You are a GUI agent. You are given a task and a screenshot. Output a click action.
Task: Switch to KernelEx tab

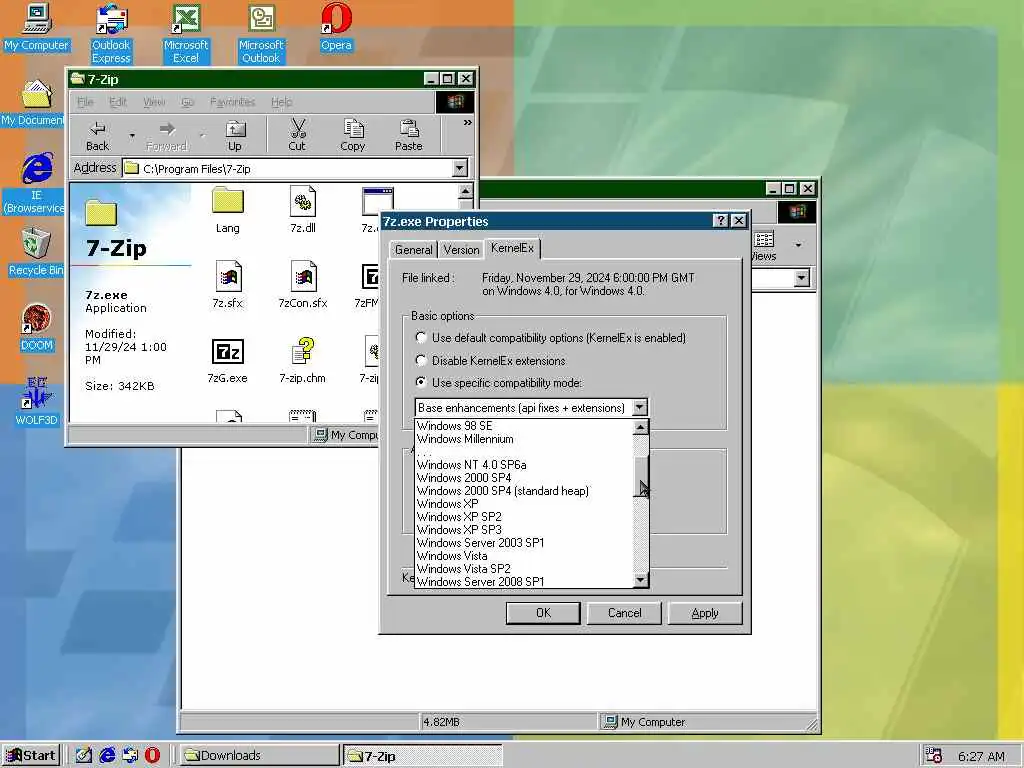tap(513, 248)
